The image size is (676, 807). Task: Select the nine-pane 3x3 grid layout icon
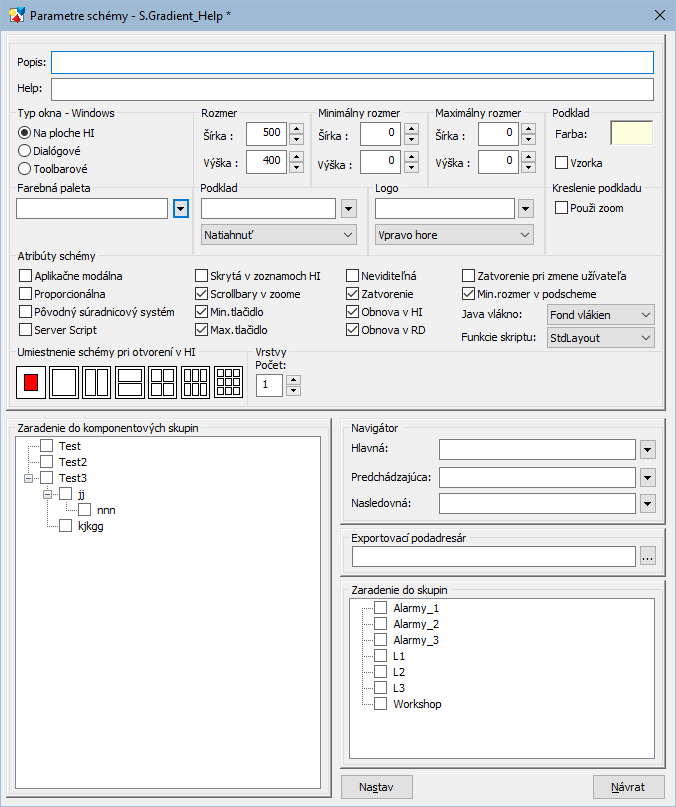(229, 381)
